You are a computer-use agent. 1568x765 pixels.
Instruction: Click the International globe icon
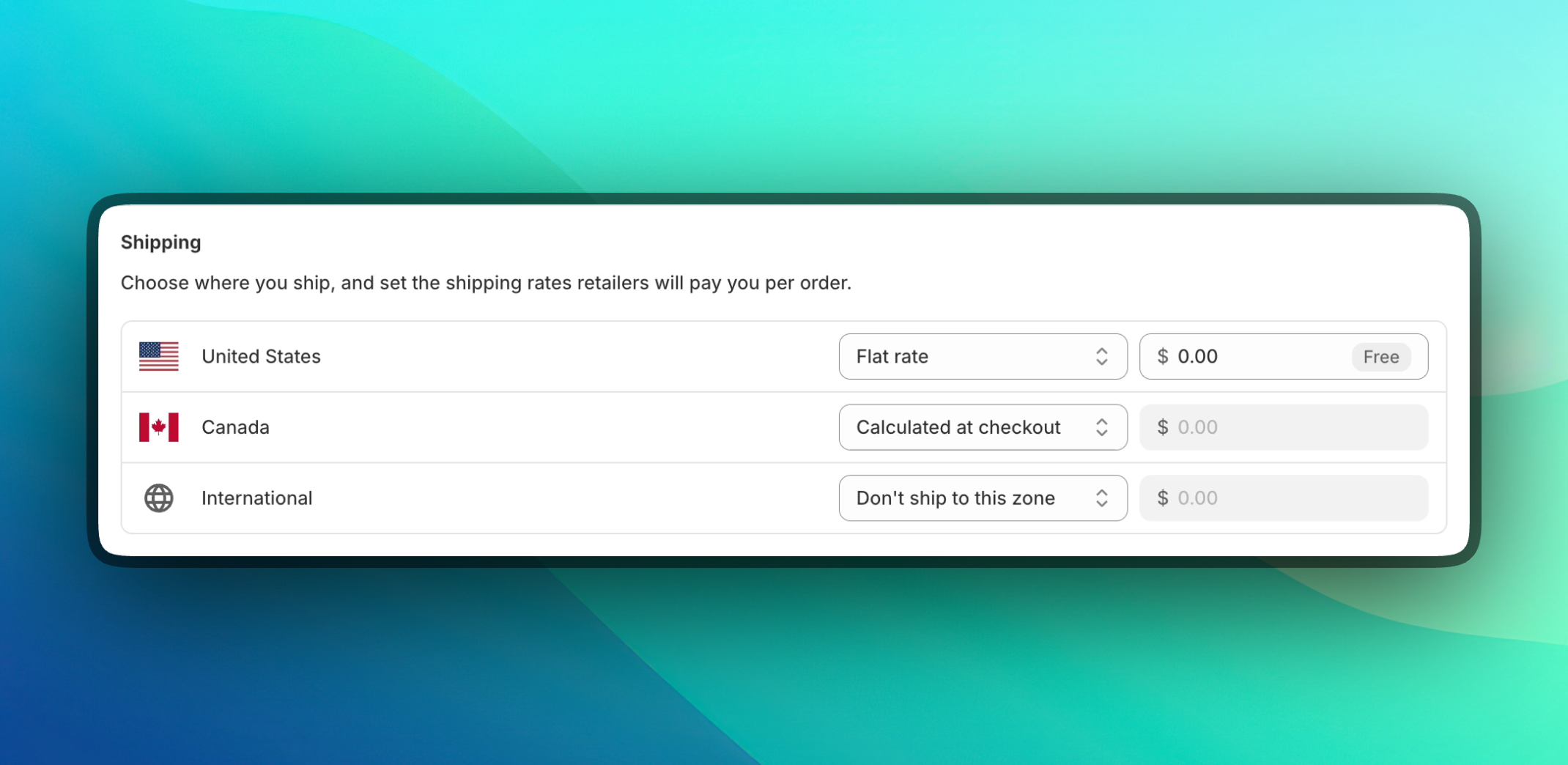[x=158, y=498]
